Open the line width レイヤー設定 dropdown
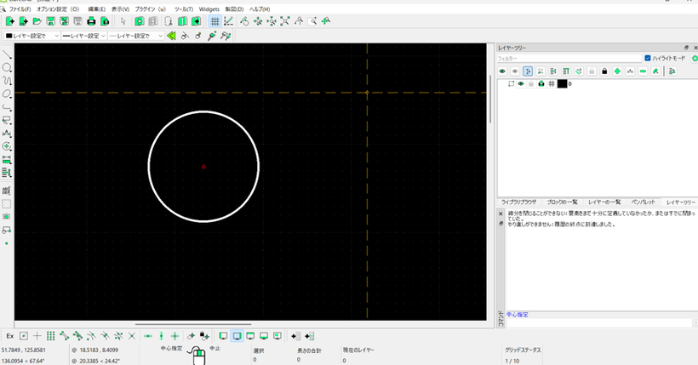Screen dimensions: 698x365 pyautogui.click(x=84, y=36)
